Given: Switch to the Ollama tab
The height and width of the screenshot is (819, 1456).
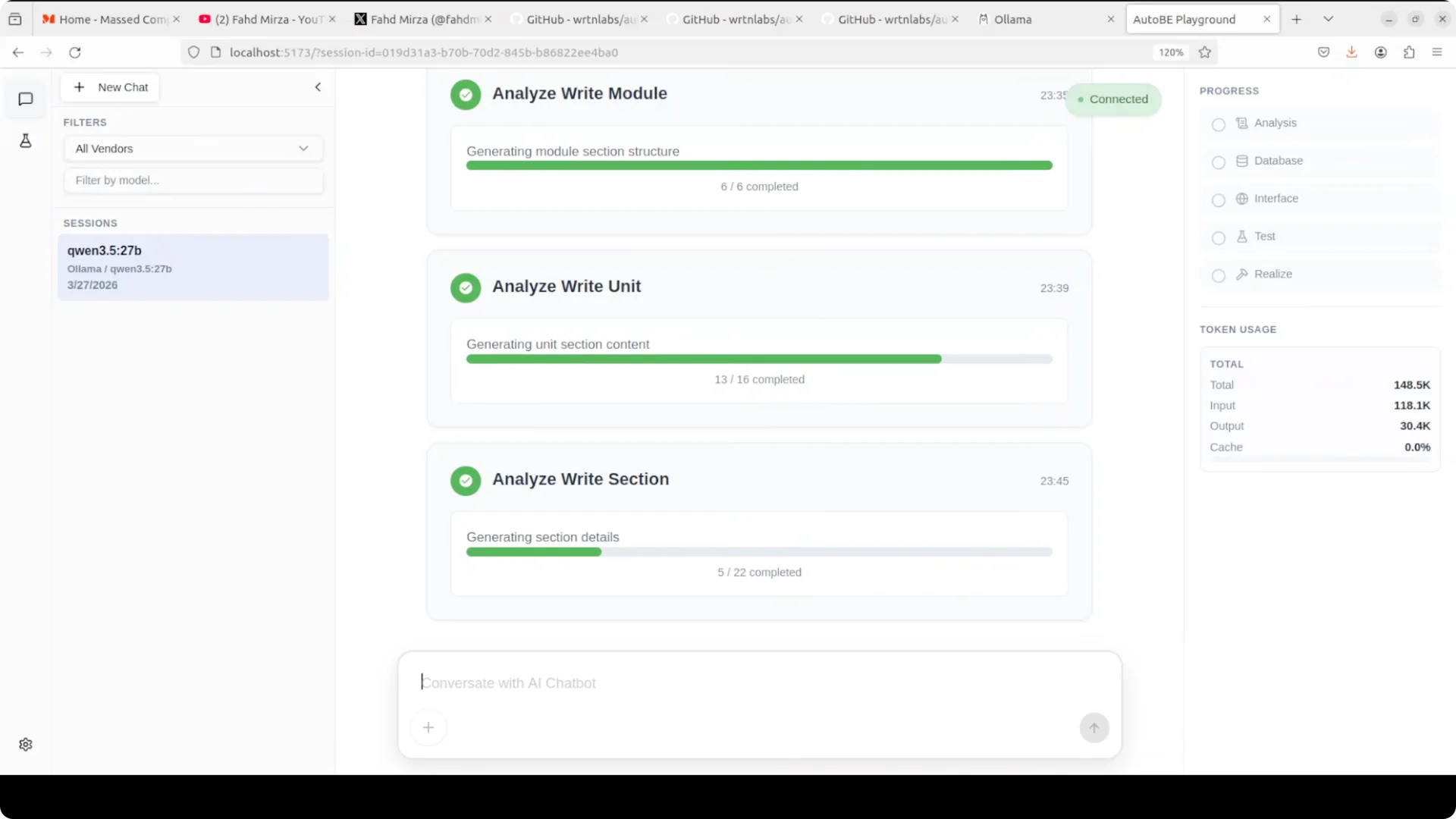Looking at the screenshot, I should tap(1046, 20).
